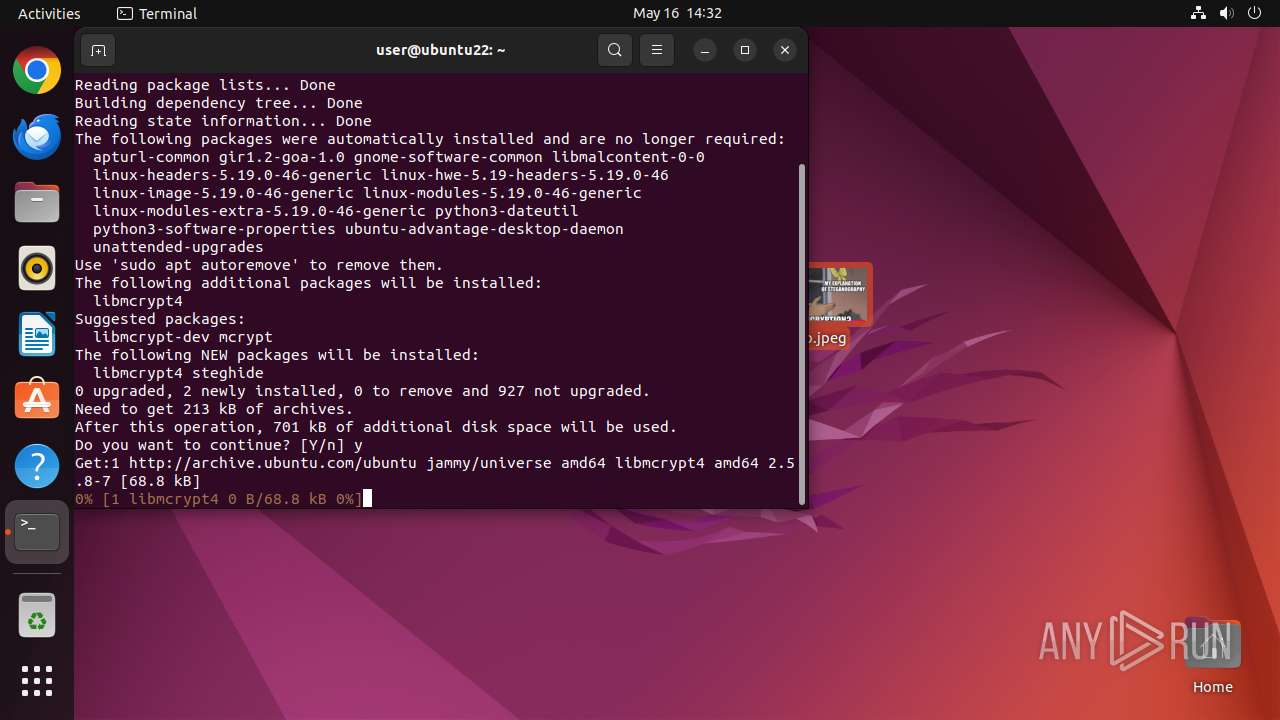Select the jpeg file on desktop
The image size is (1280, 720).
(x=839, y=306)
